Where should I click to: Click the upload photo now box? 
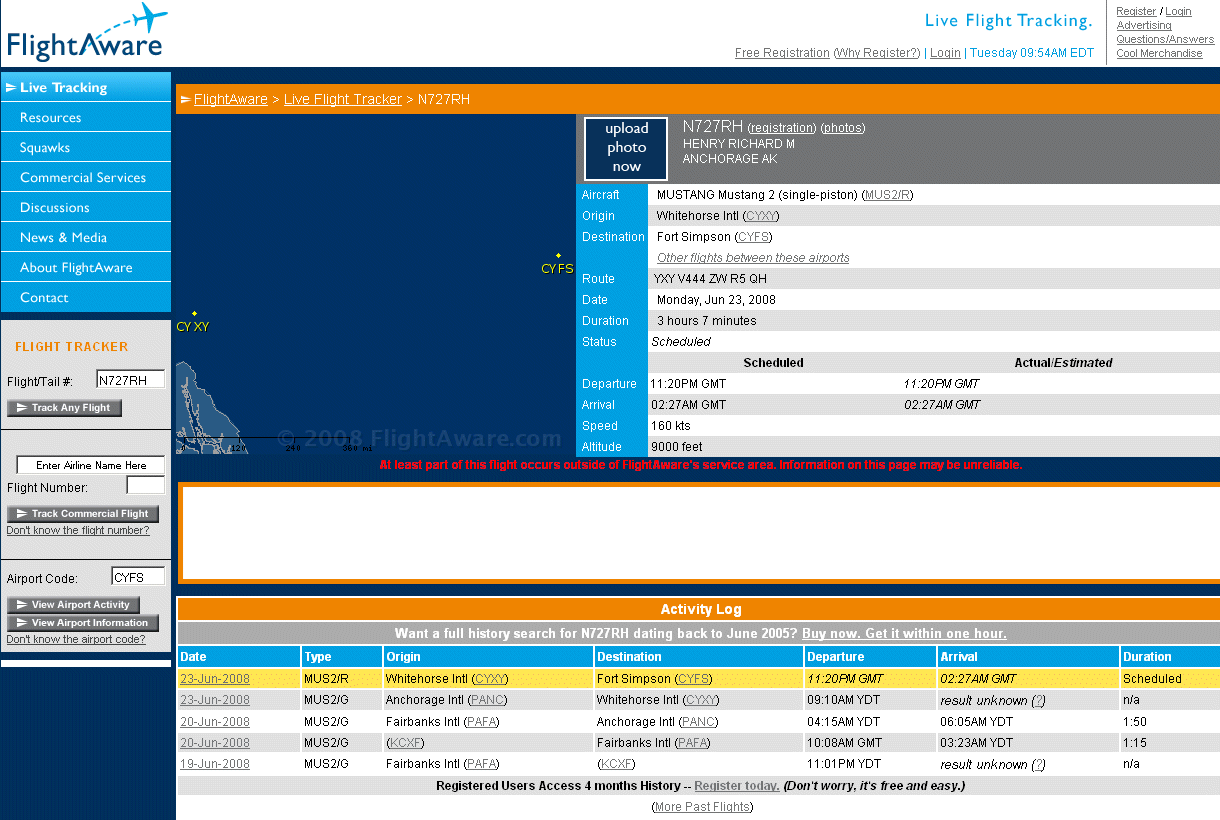[626, 148]
